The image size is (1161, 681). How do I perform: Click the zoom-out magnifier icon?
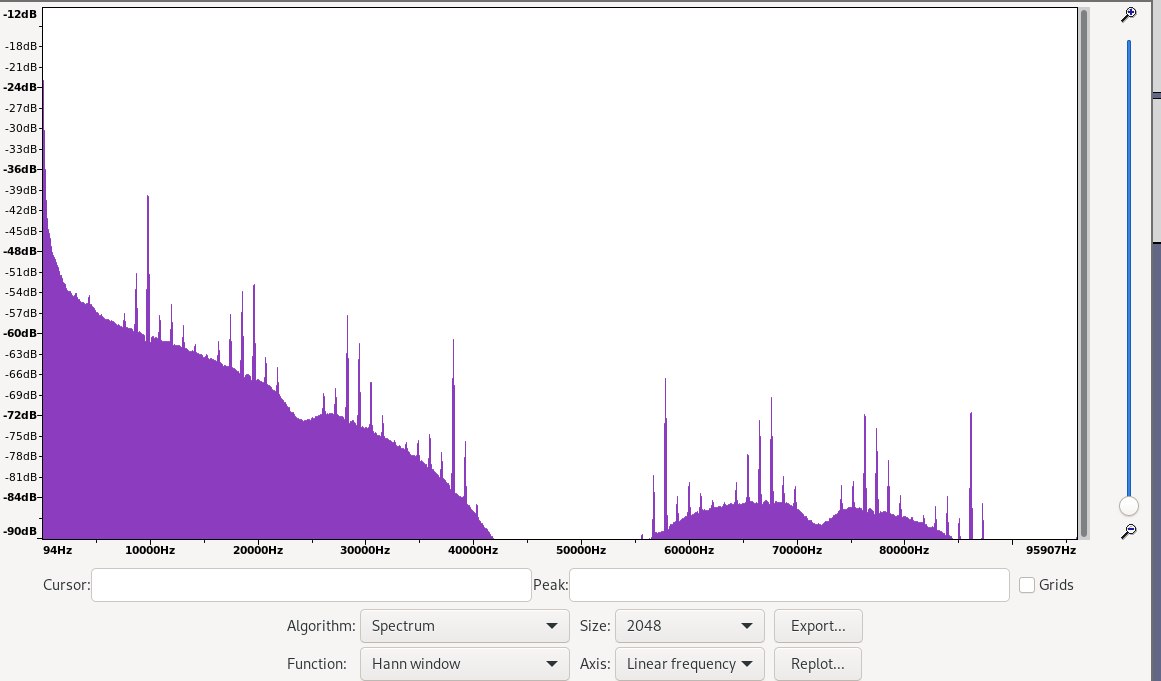point(1128,531)
